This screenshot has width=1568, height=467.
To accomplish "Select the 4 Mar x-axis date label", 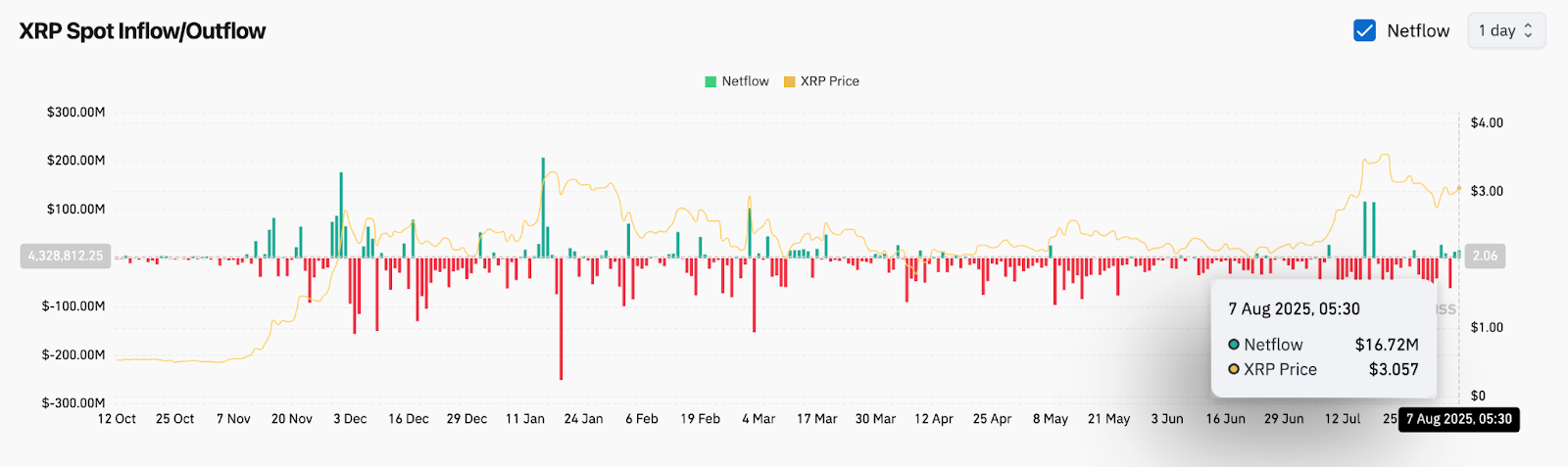I will pyautogui.click(x=759, y=419).
